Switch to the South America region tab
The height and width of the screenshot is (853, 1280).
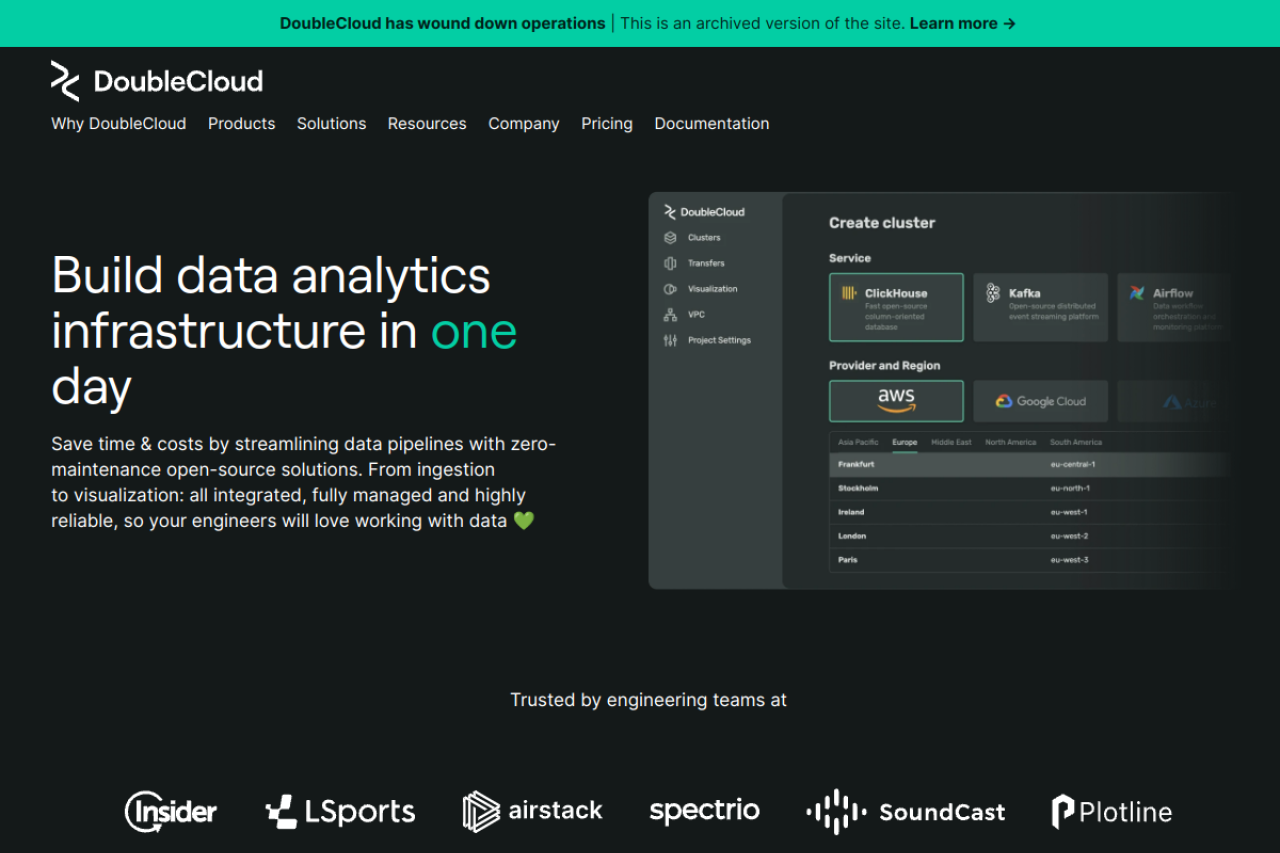[1076, 442]
